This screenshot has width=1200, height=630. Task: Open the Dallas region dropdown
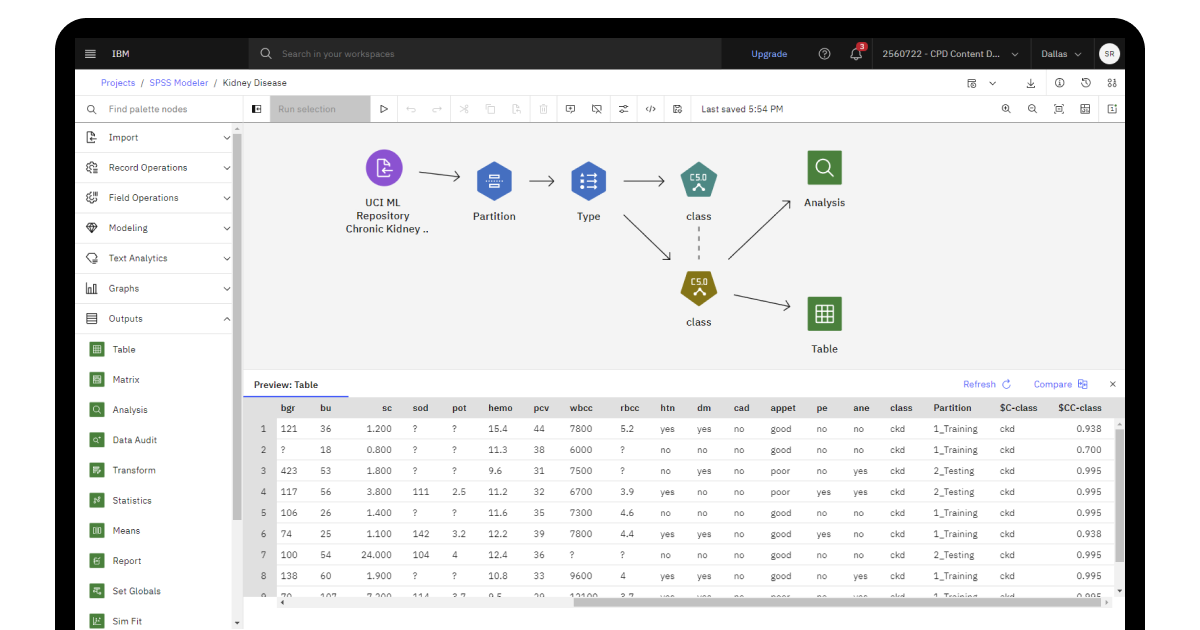1061,53
